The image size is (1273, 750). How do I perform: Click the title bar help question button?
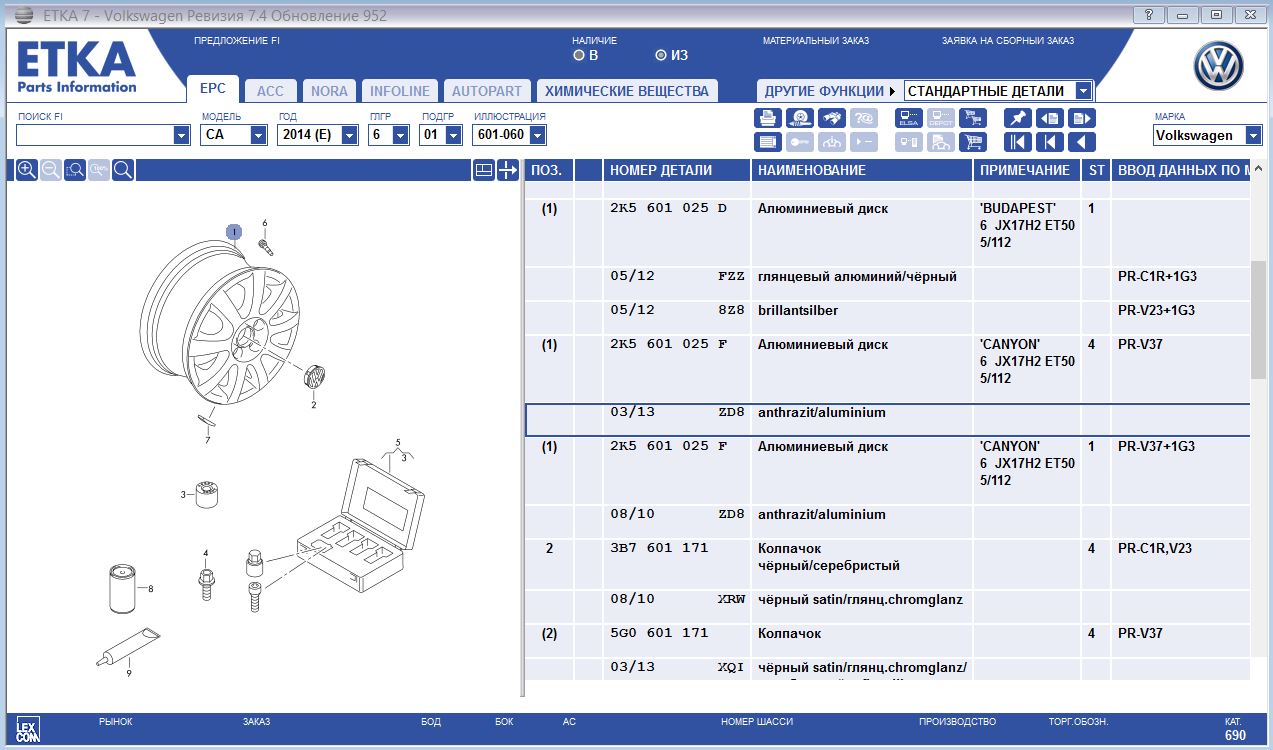pyautogui.click(x=1148, y=14)
